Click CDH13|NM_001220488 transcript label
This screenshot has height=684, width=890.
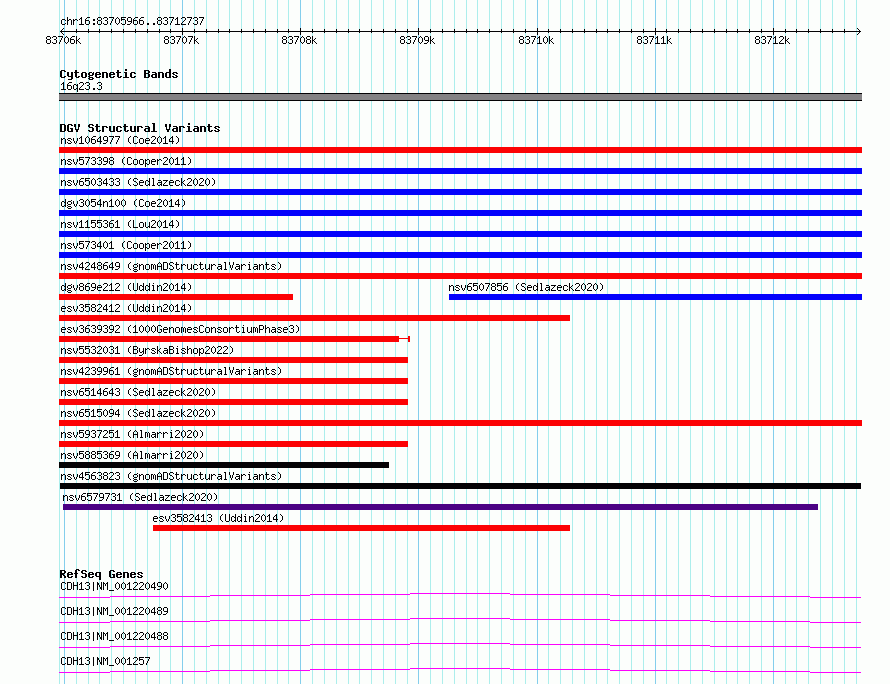[x=114, y=636]
